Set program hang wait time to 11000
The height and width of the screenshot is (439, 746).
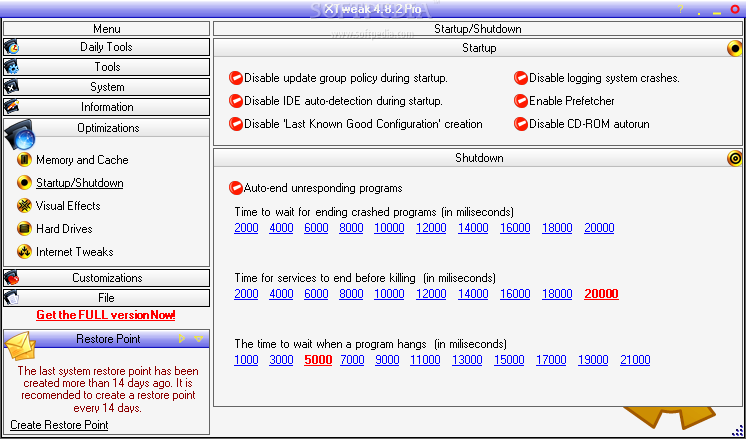coord(425,360)
